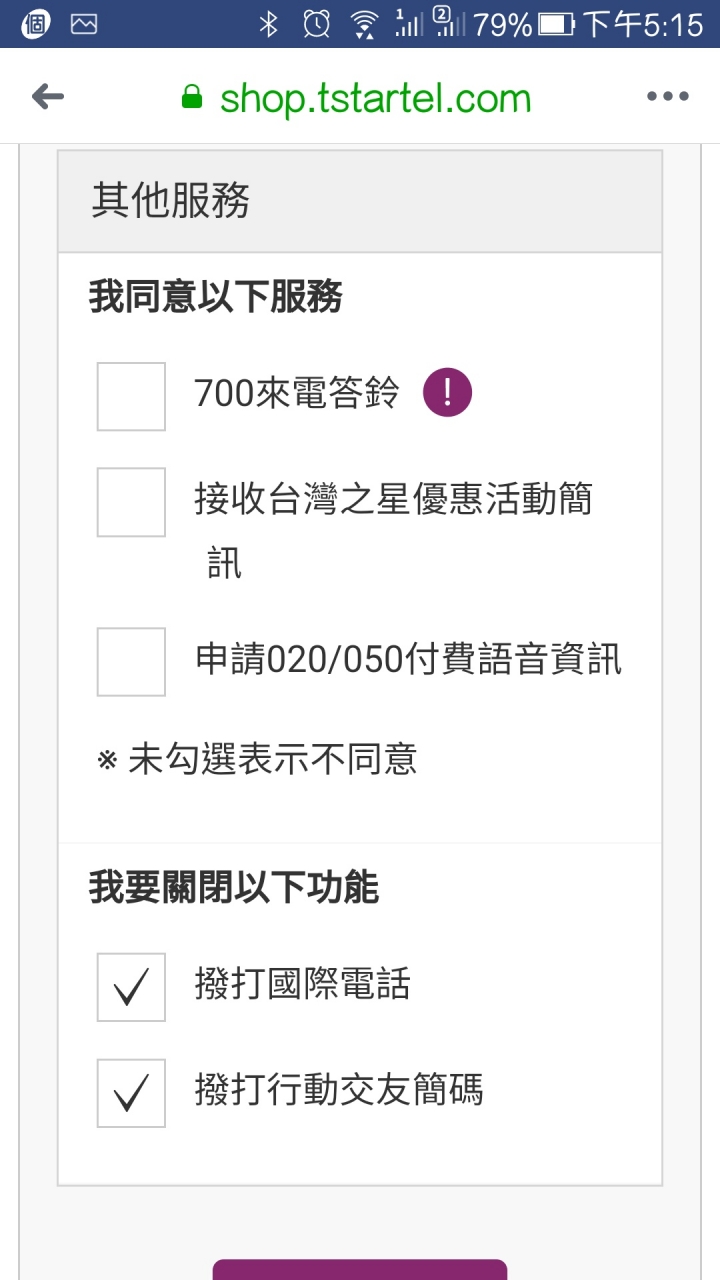The width and height of the screenshot is (720, 1280).
Task: Tap the 撥打國際電話 label text
Action: click(x=302, y=985)
